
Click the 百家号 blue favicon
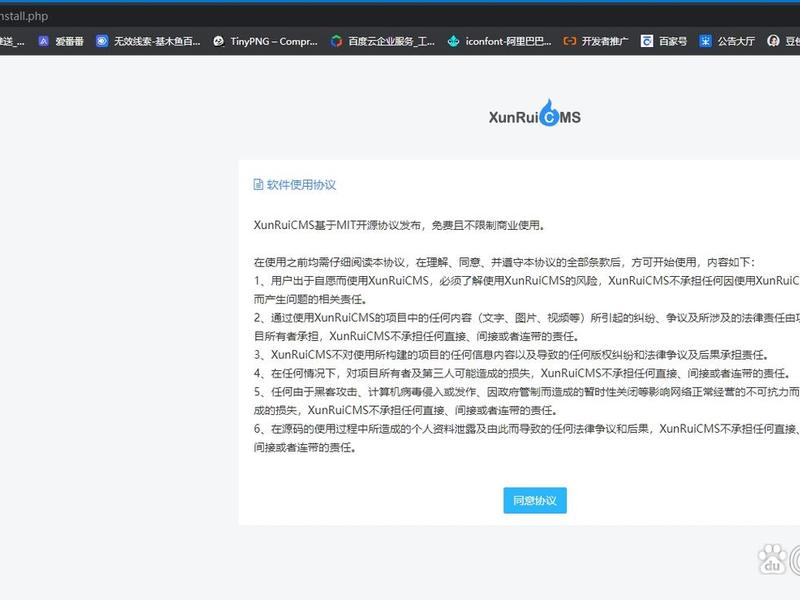647,41
